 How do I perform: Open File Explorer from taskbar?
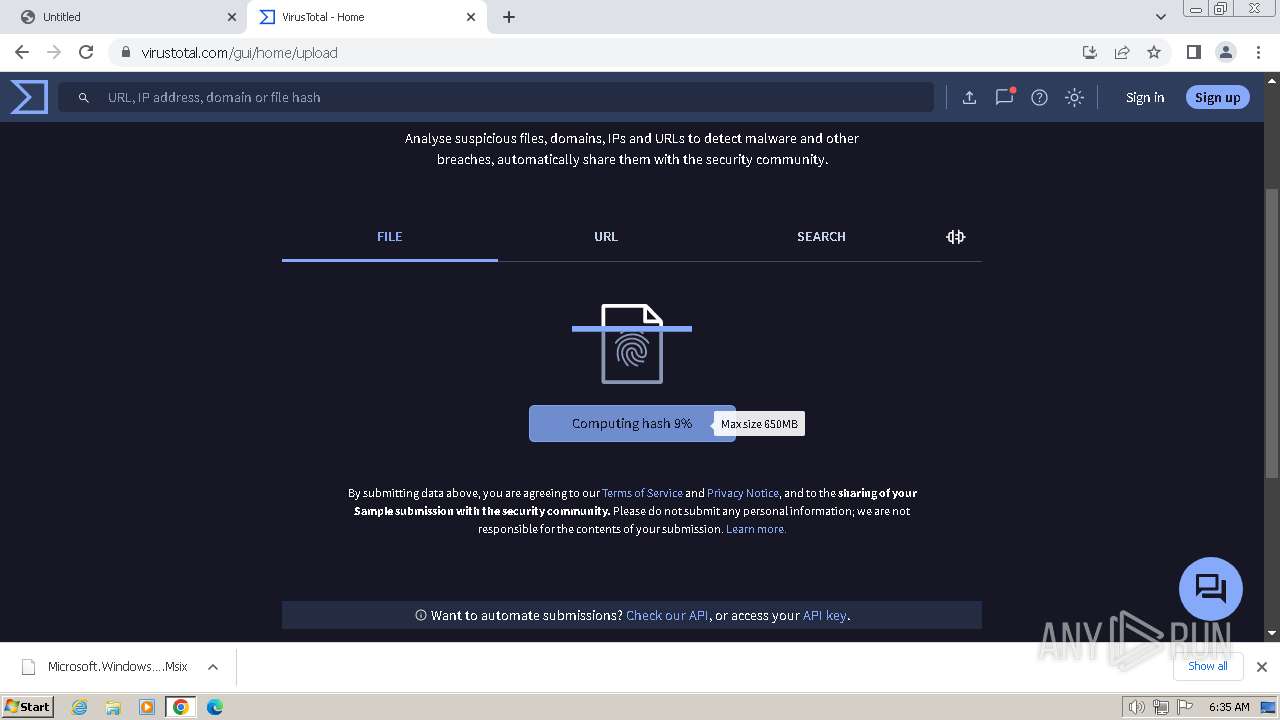[x=113, y=707]
